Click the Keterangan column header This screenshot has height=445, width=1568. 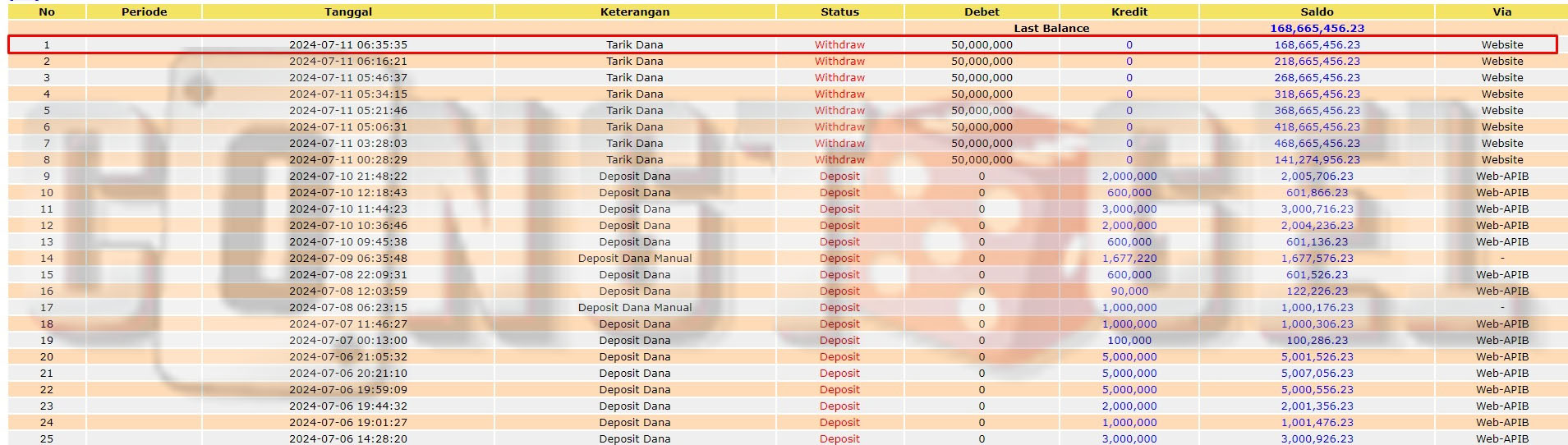pyautogui.click(x=634, y=11)
